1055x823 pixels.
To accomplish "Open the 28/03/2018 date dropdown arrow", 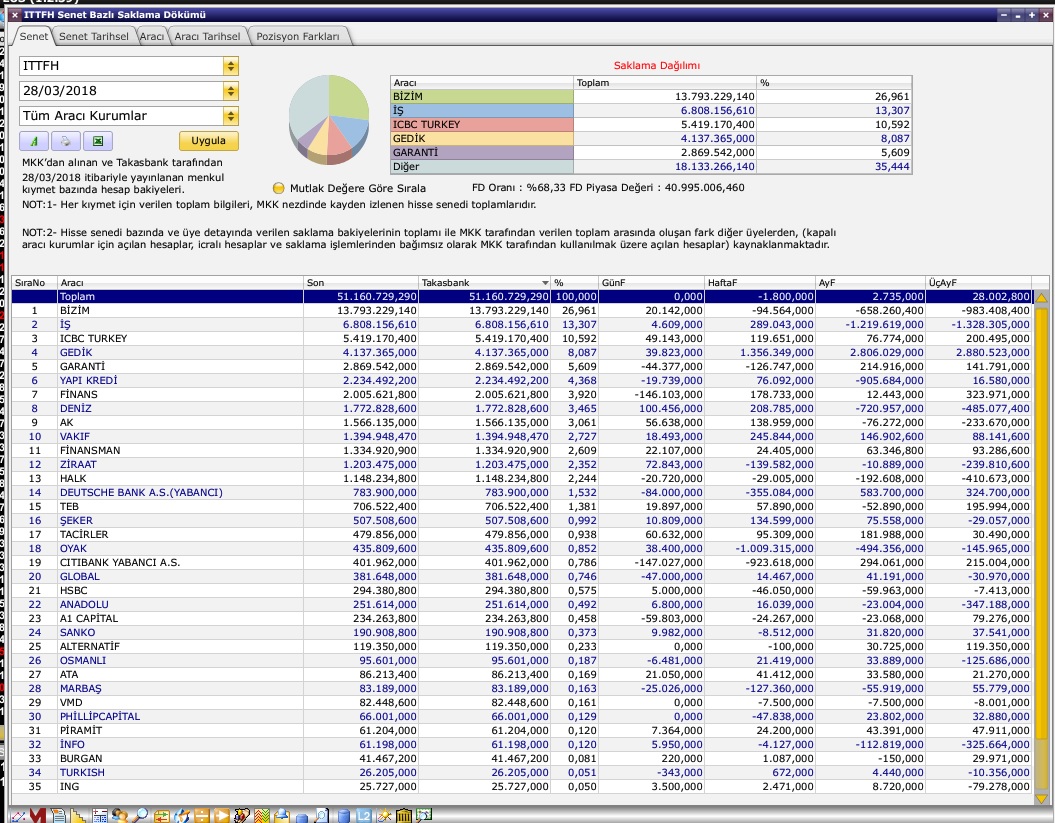I will point(231,91).
